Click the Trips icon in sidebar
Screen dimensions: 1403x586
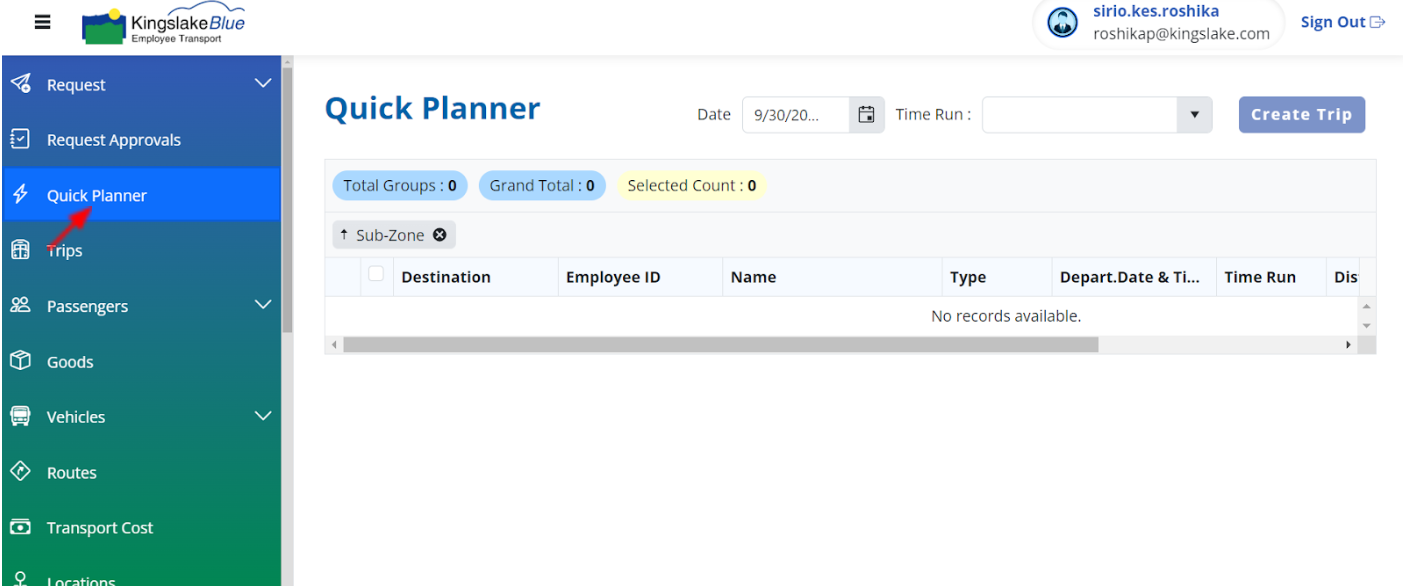(x=20, y=250)
